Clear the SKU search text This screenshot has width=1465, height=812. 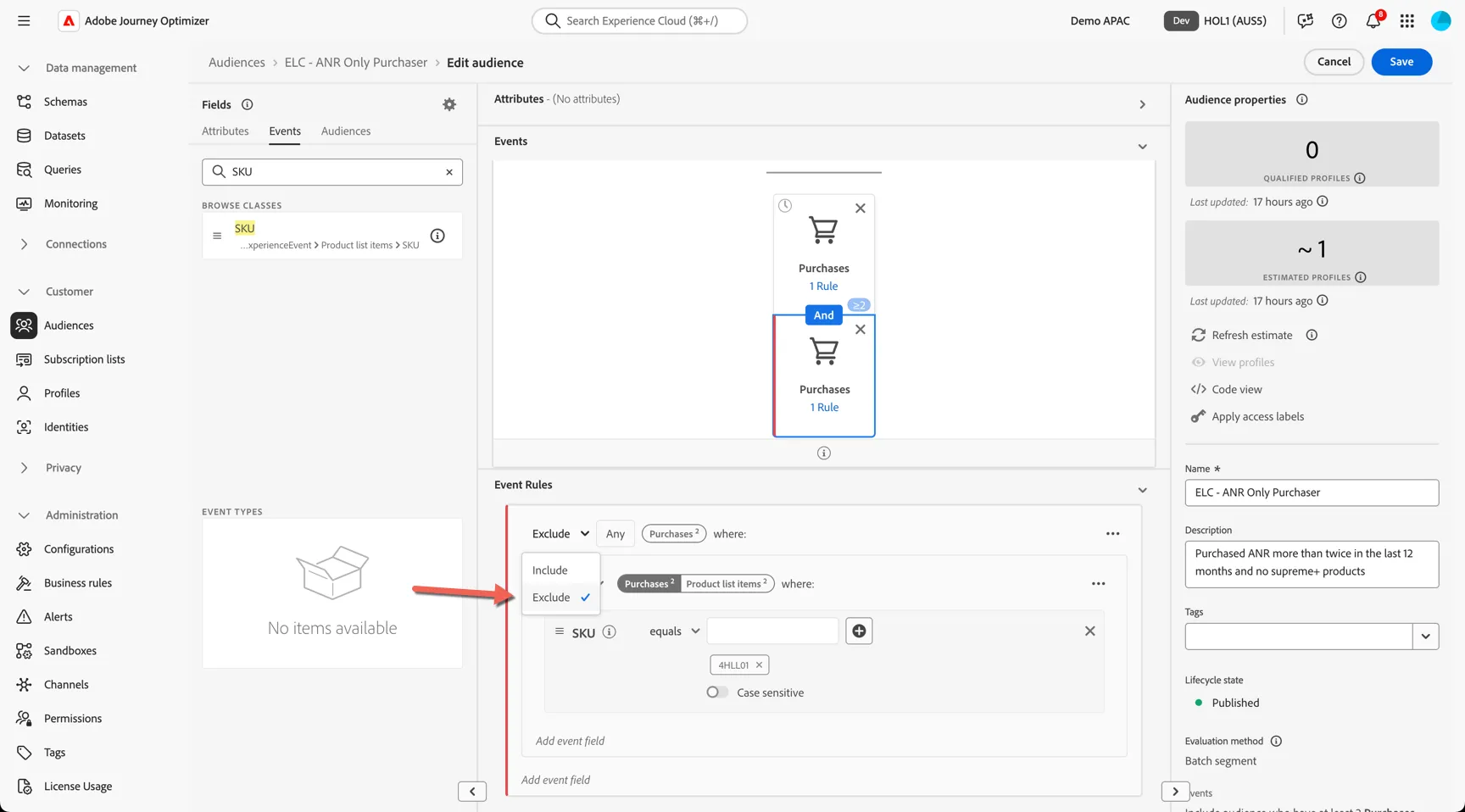click(449, 172)
